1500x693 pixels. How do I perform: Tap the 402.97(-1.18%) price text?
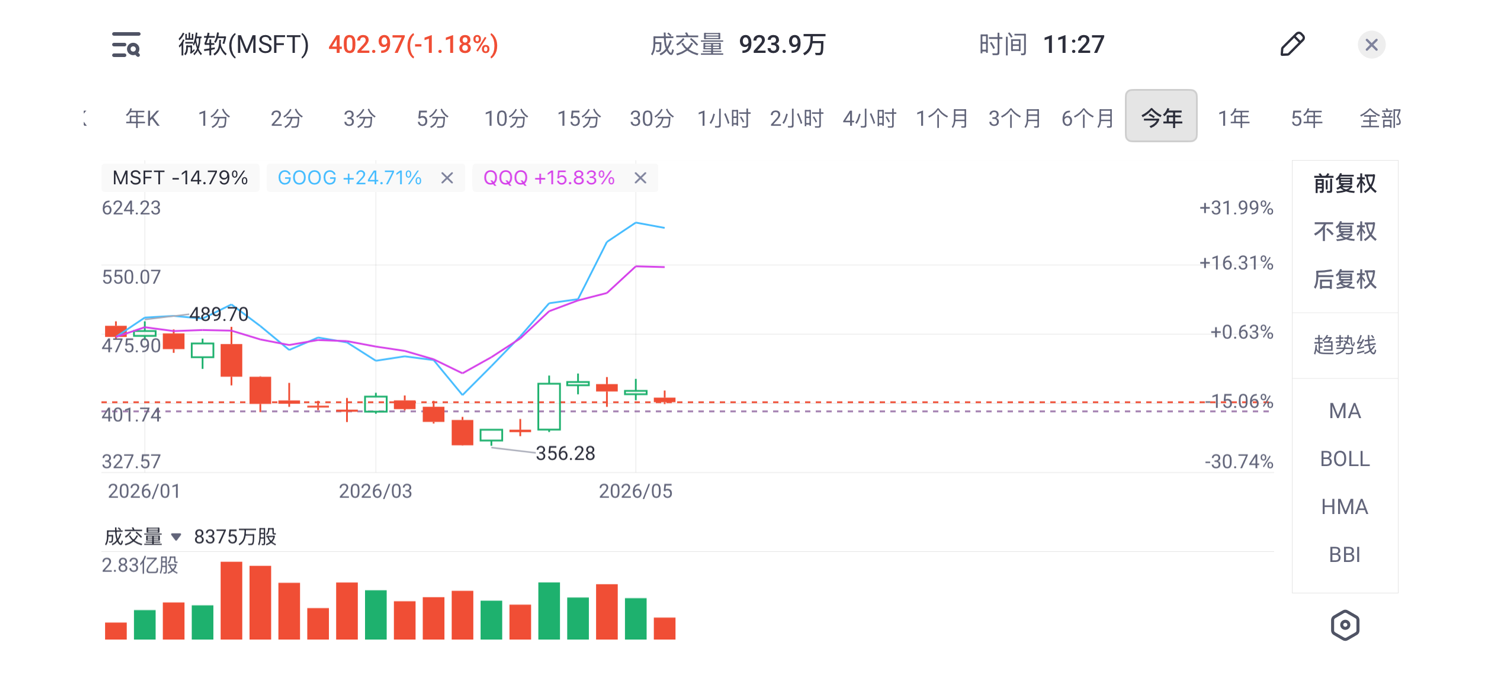(x=413, y=45)
